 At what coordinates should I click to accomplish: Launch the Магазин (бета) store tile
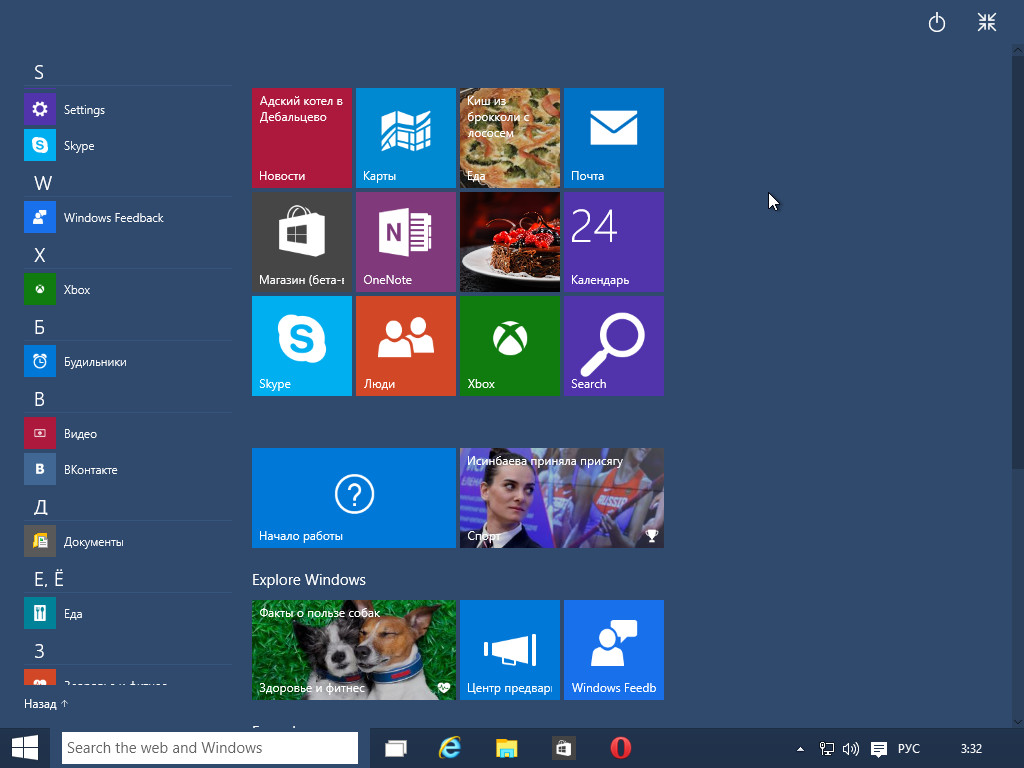tap(302, 242)
